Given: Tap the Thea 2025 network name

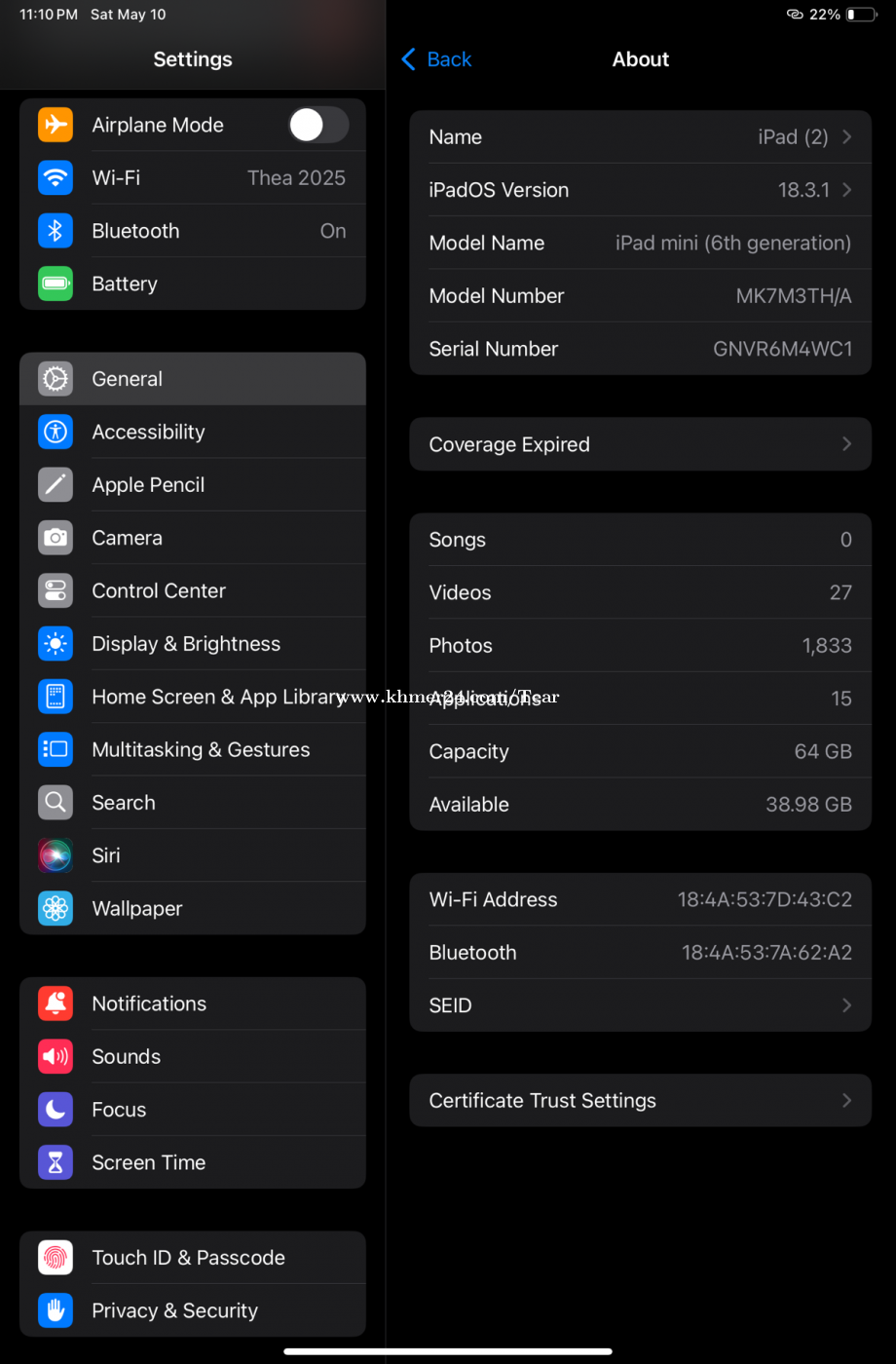Looking at the screenshot, I should pos(296,178).
